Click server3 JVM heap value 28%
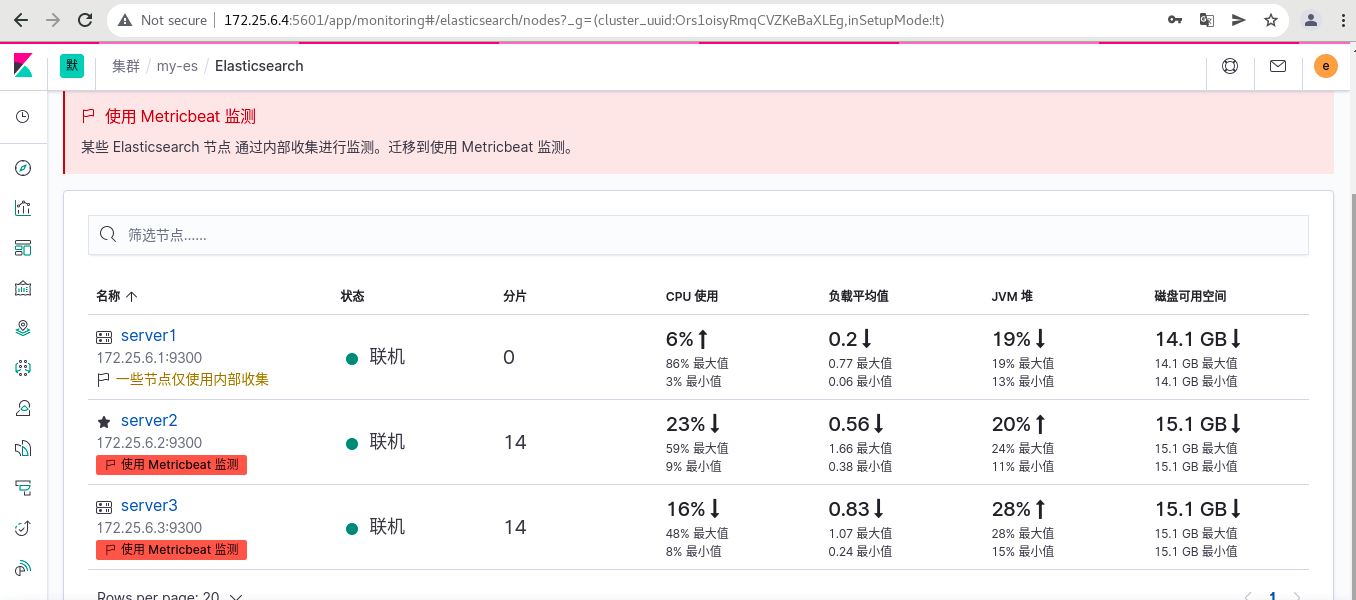Viewport: 1356px width, 600px height. [x=1011, y=509]
